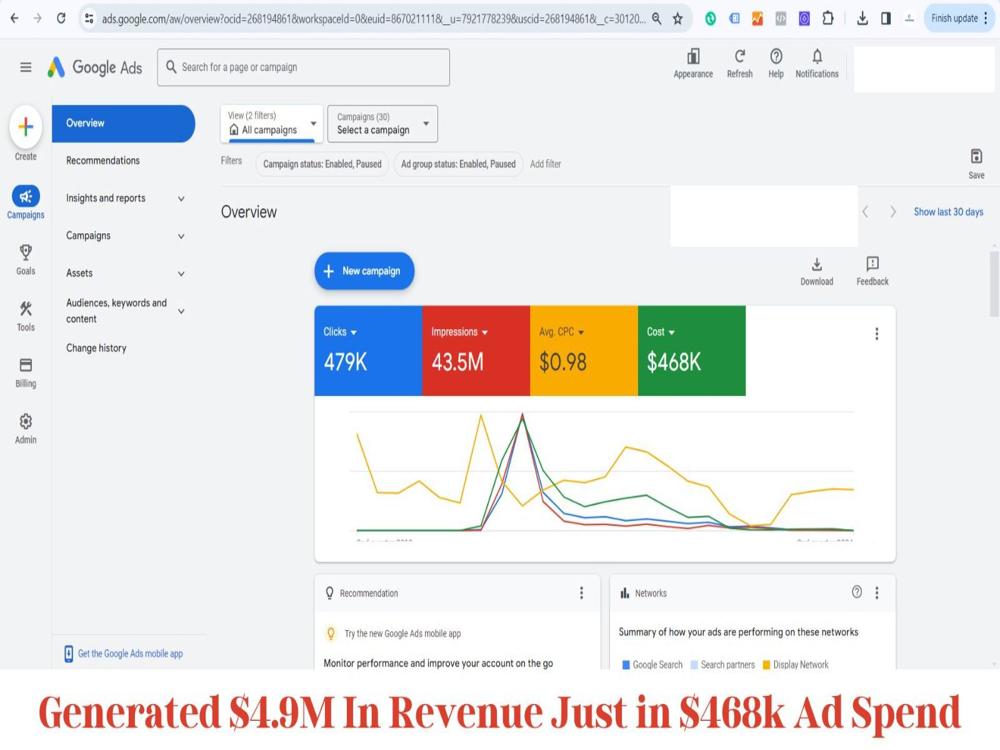Click the page vertical scrollbar

click(x=994, y=284)
